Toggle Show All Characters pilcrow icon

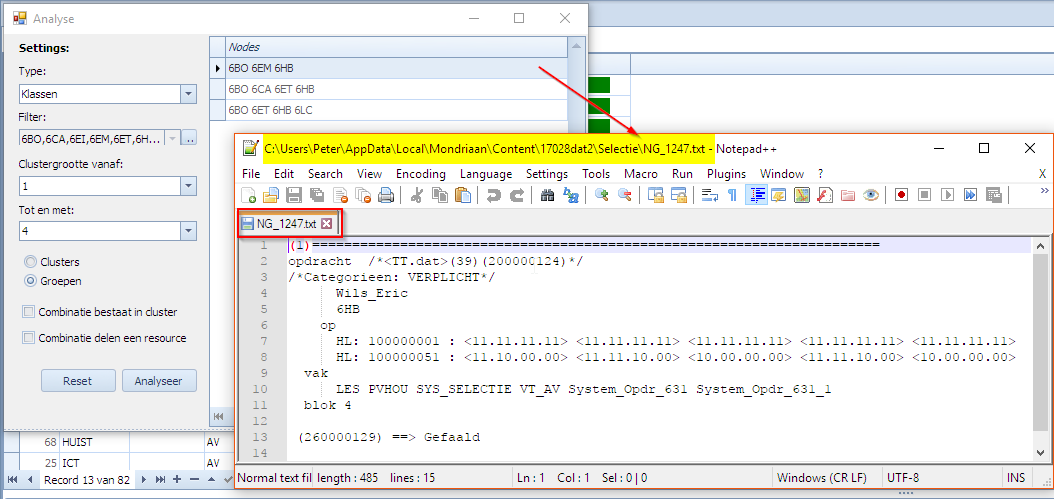click(733, 196)
